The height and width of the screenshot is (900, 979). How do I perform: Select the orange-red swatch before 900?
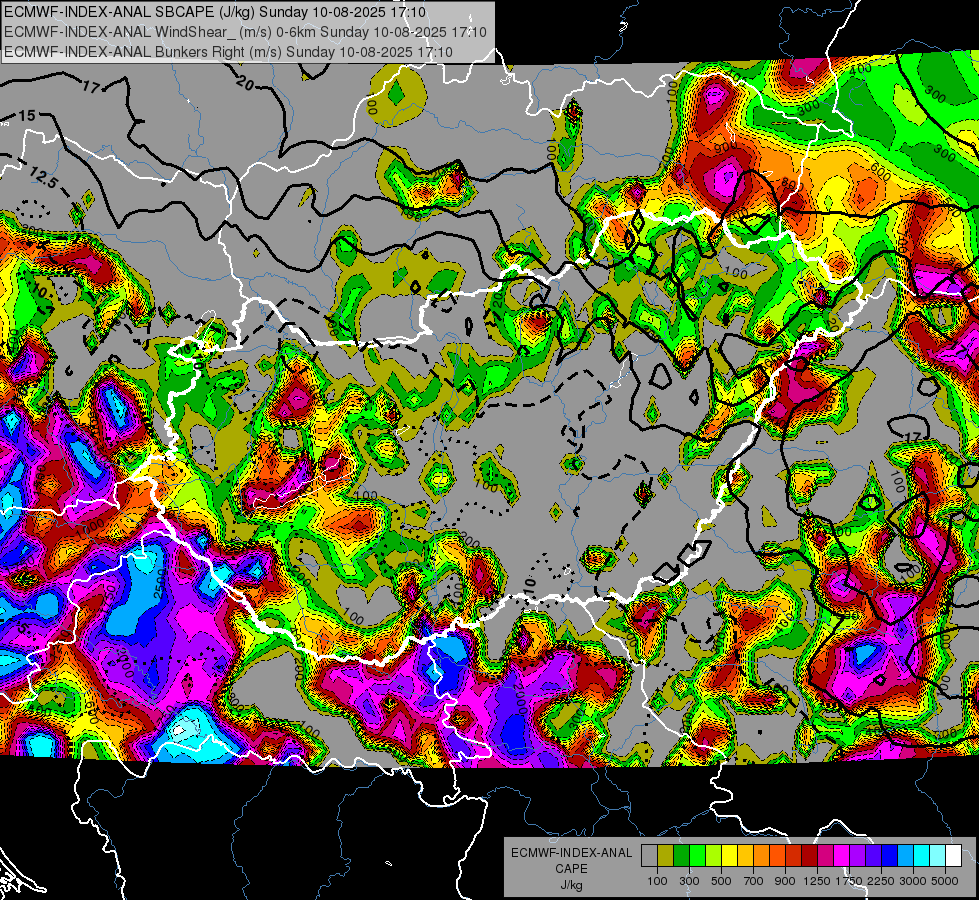coord(777,856)
